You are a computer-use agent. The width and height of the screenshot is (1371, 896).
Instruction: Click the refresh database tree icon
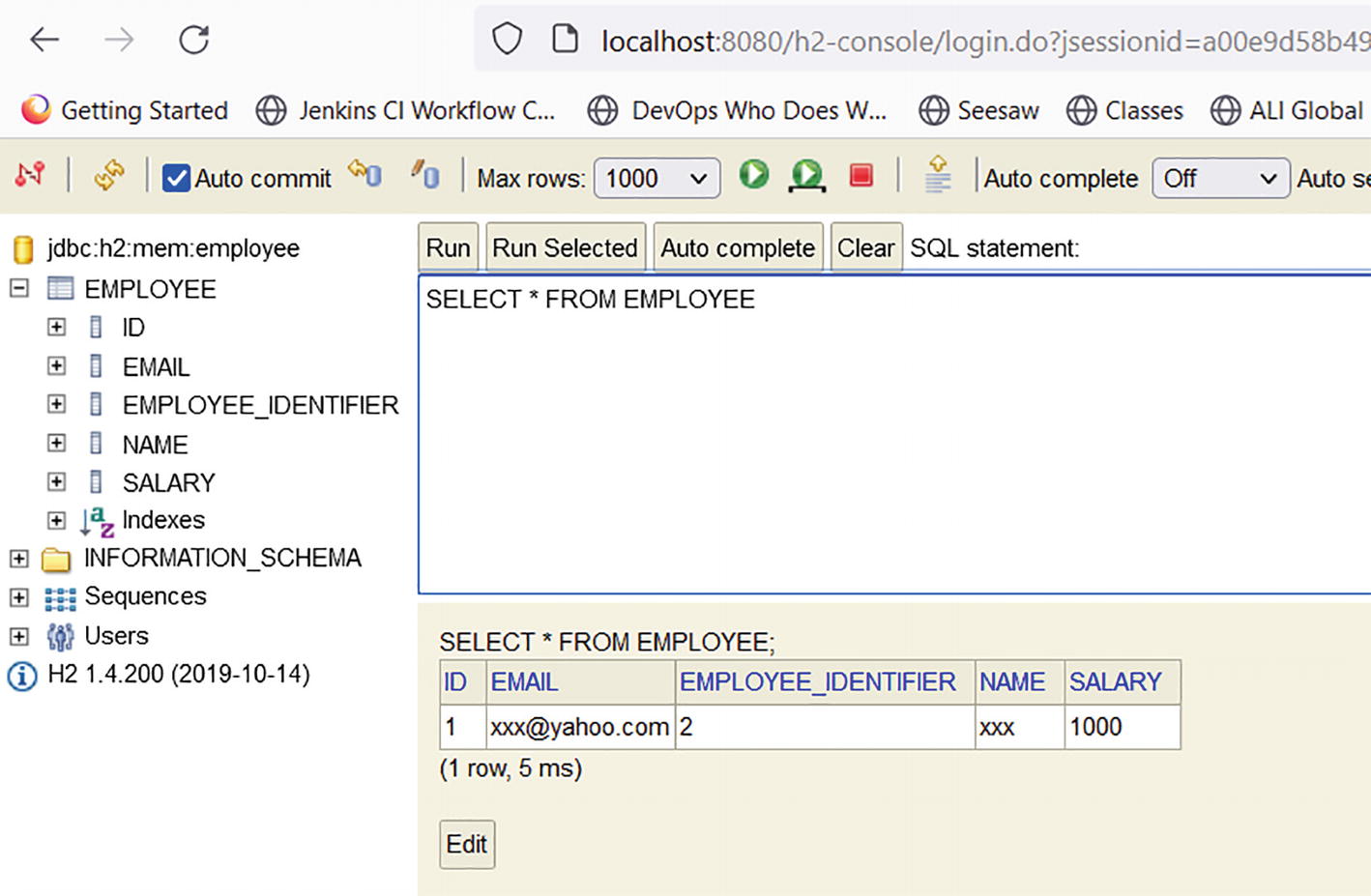click(108, 176)
